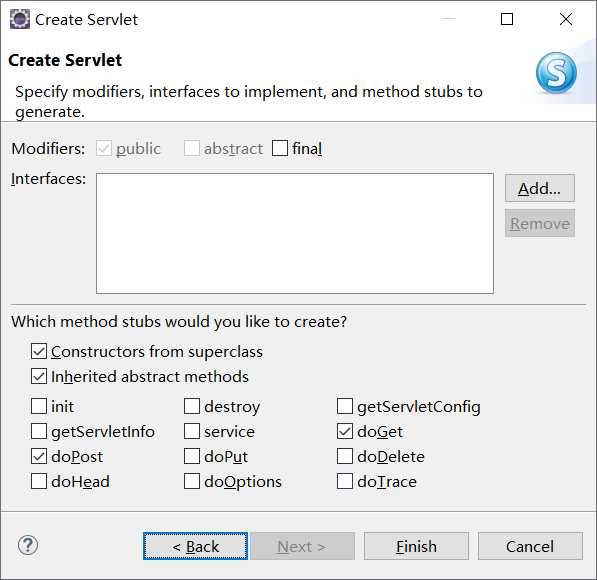The height and width of the screenshot is (580, 597).
Task: Enable the doPut method stub
Action: (x=192, y=456)
